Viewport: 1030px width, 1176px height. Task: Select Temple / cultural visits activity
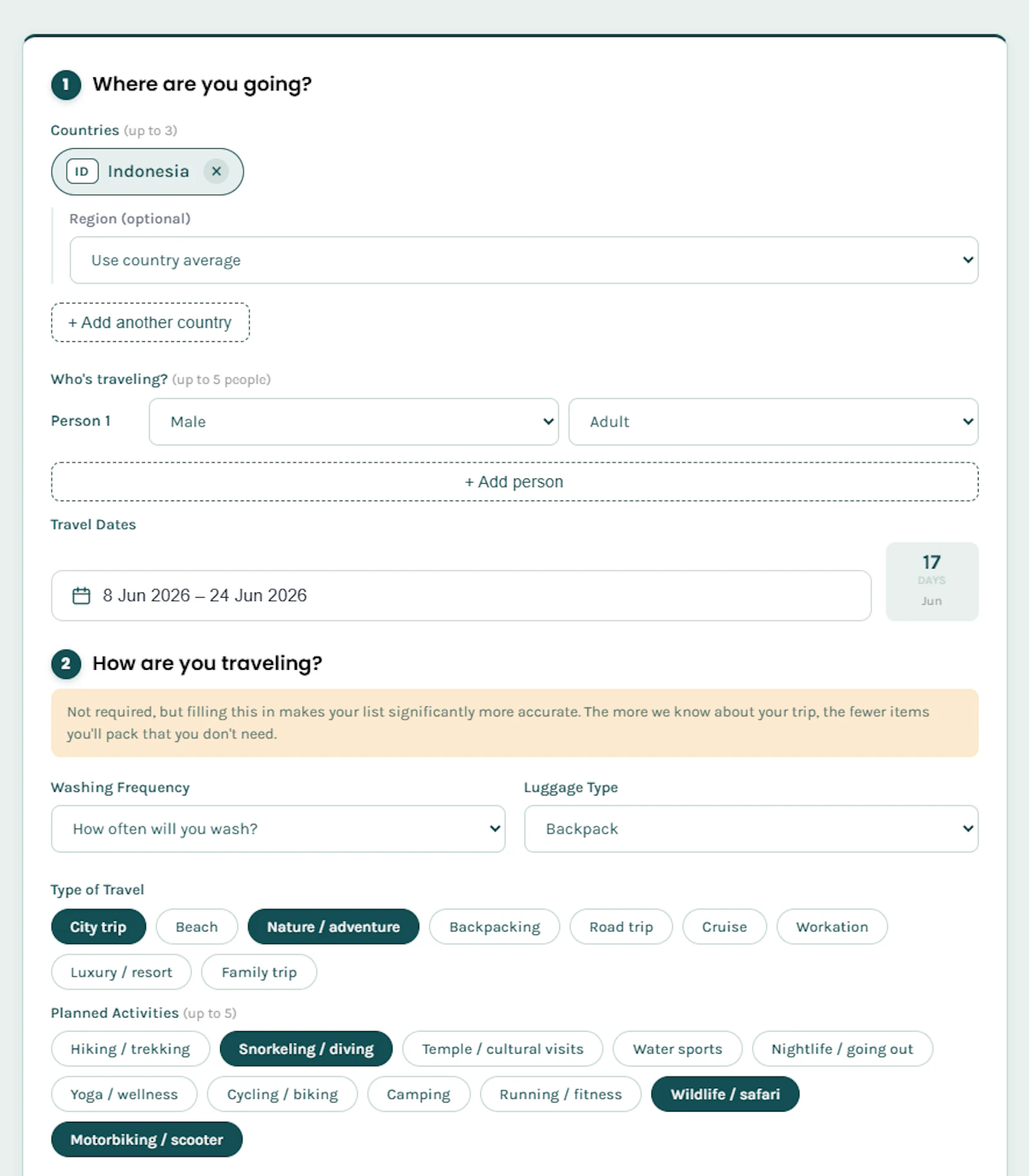tap(502, 1048)
